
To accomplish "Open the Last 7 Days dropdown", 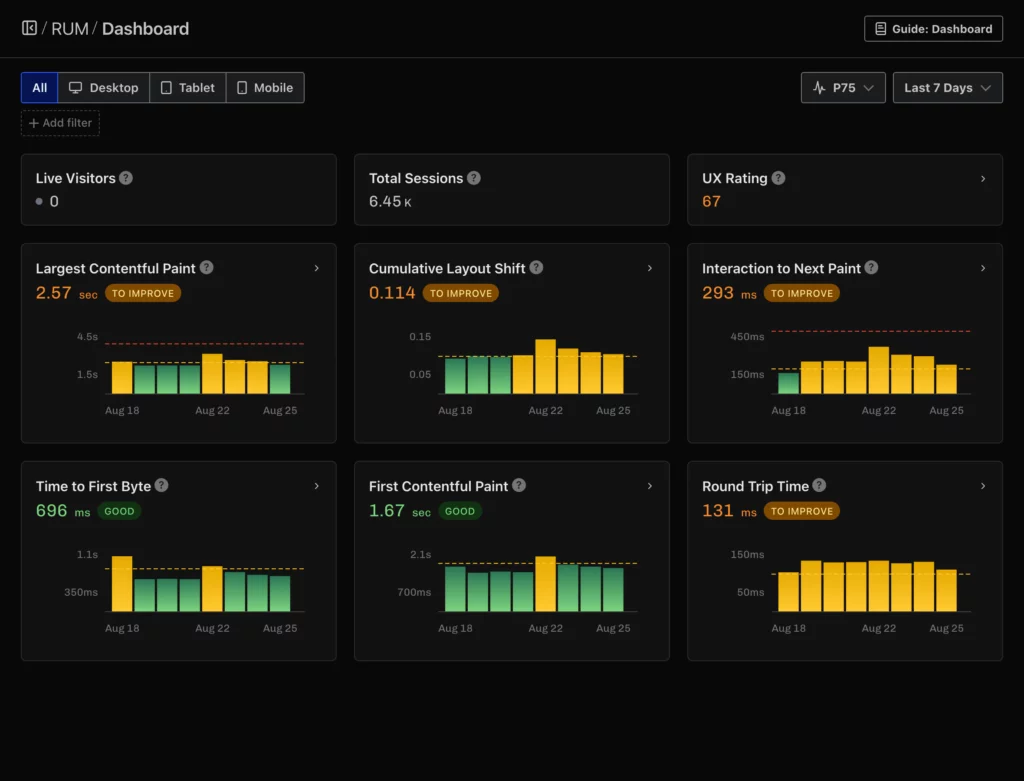I will coord(948,88).
